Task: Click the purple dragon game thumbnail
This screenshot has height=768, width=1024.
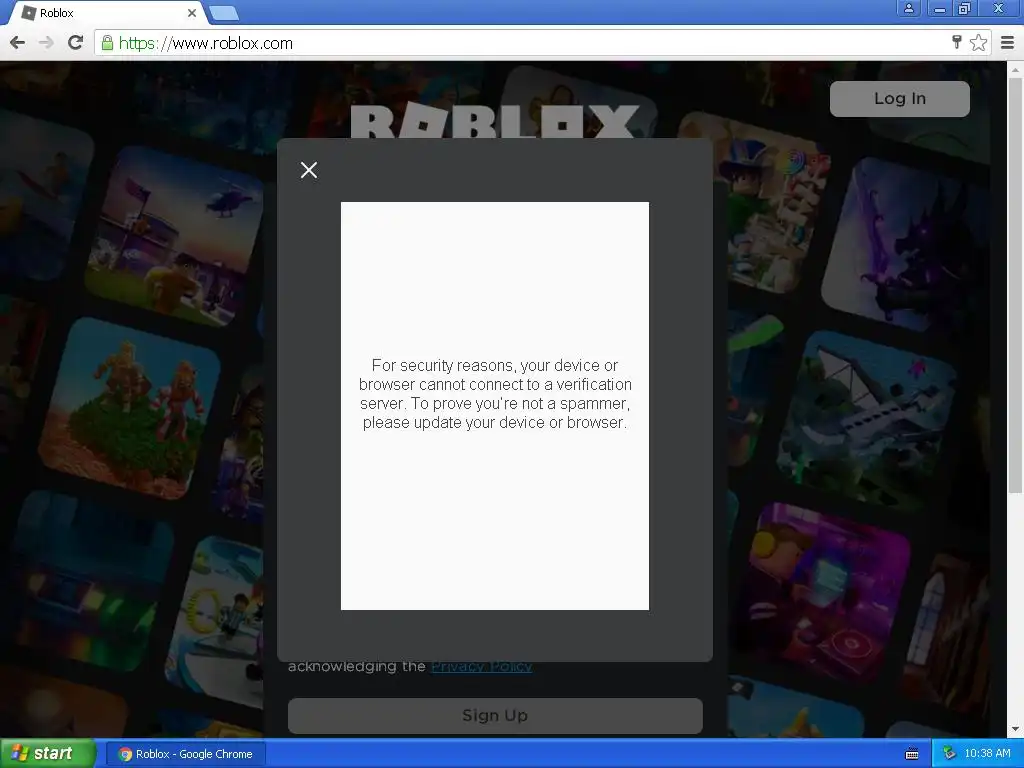Action: (904, 245)
